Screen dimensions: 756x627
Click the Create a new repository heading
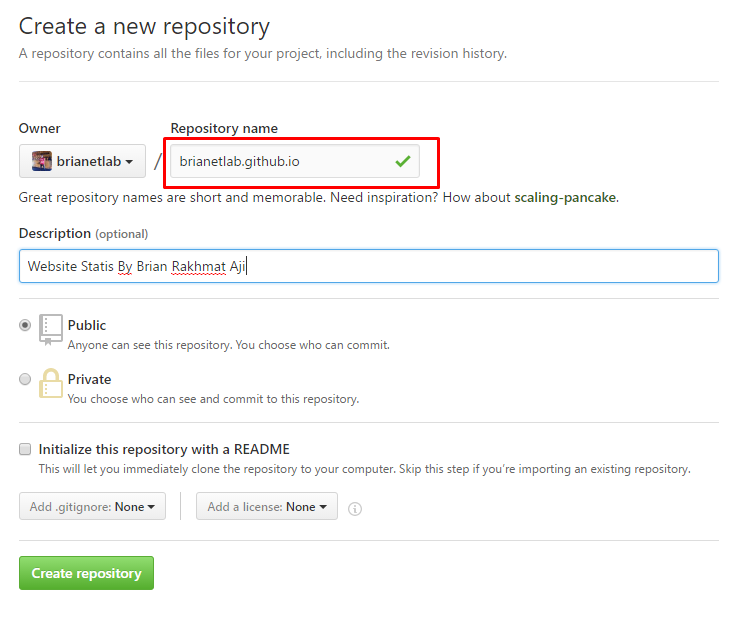point(144,27)
